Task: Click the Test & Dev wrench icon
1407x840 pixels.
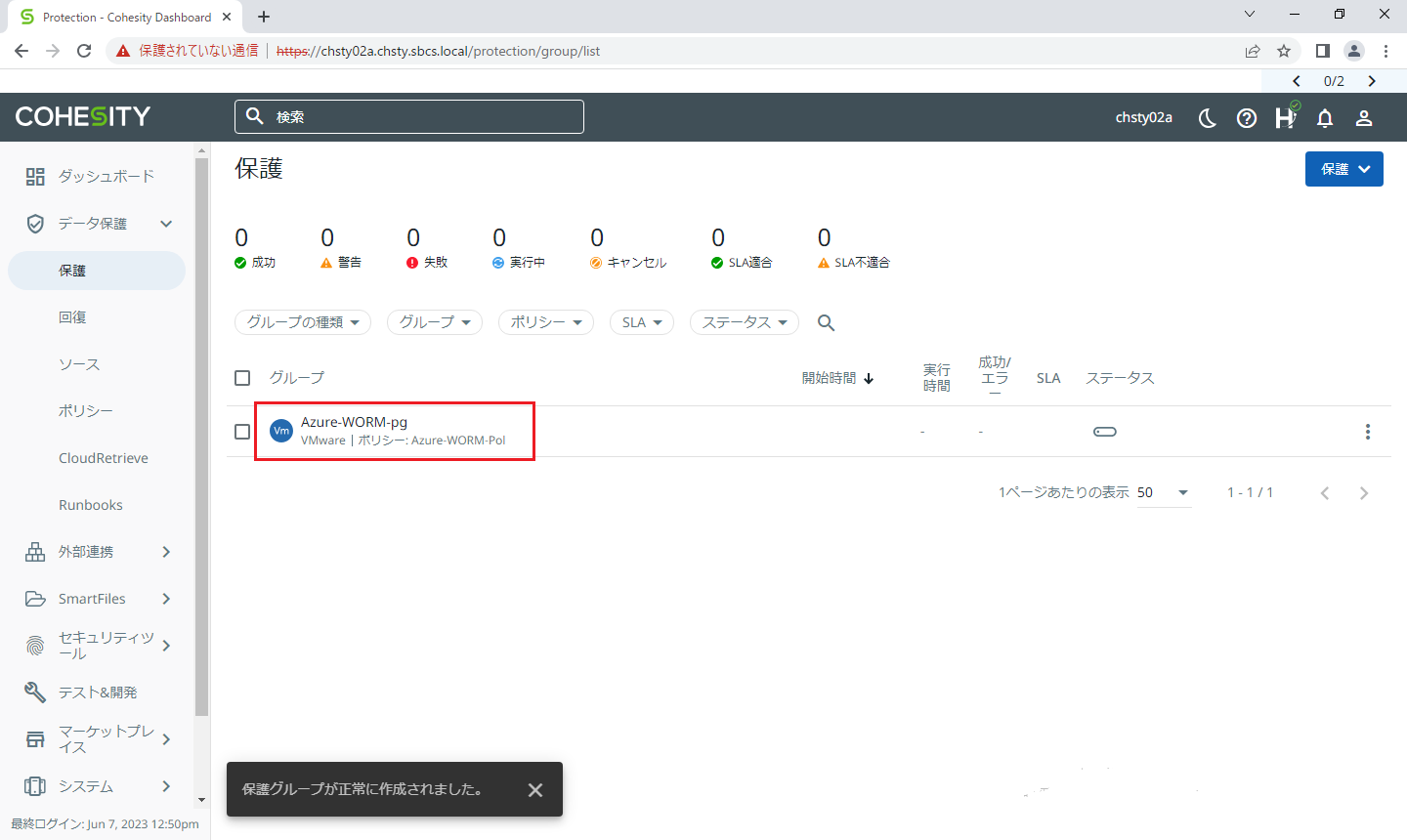Action: [35, 693]
